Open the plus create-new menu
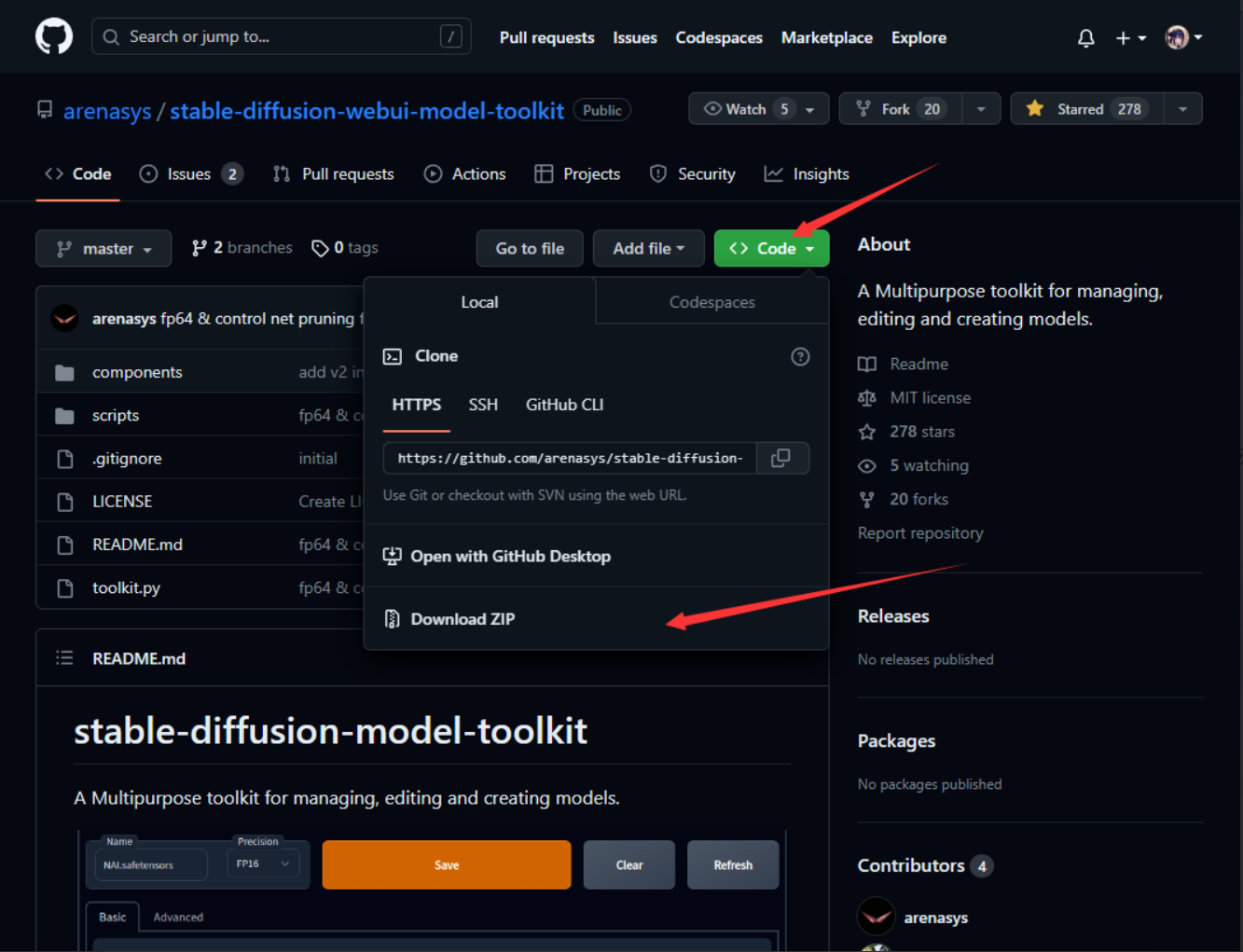Image resolution: width=1243 pixels, height=952 pixels. 1130,38
